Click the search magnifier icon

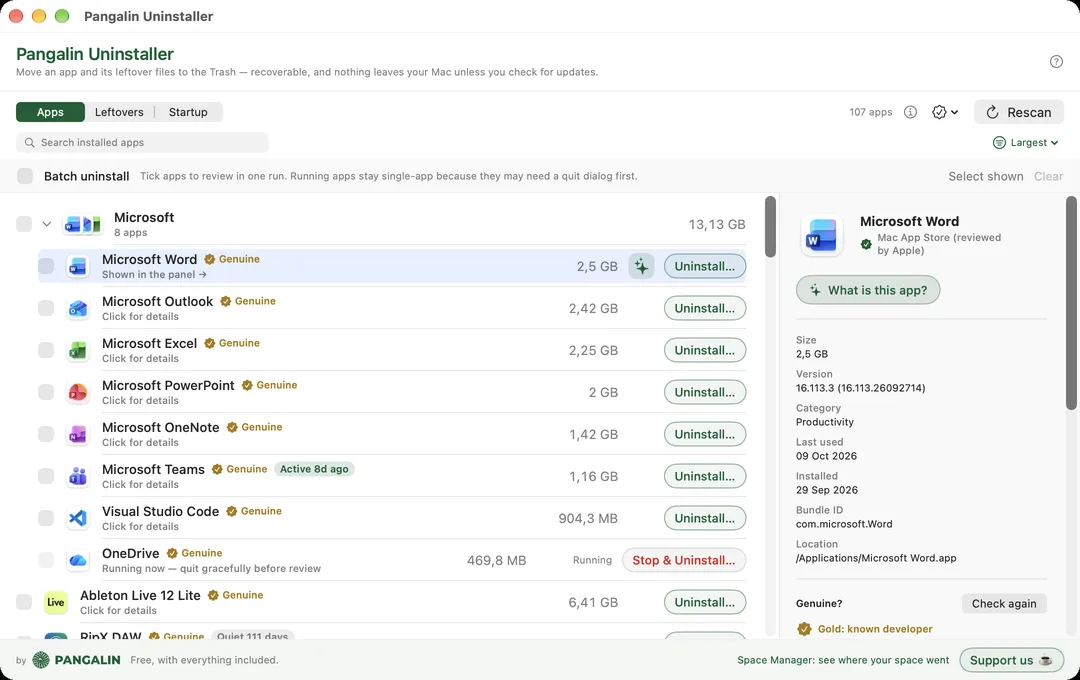(30, 143)
